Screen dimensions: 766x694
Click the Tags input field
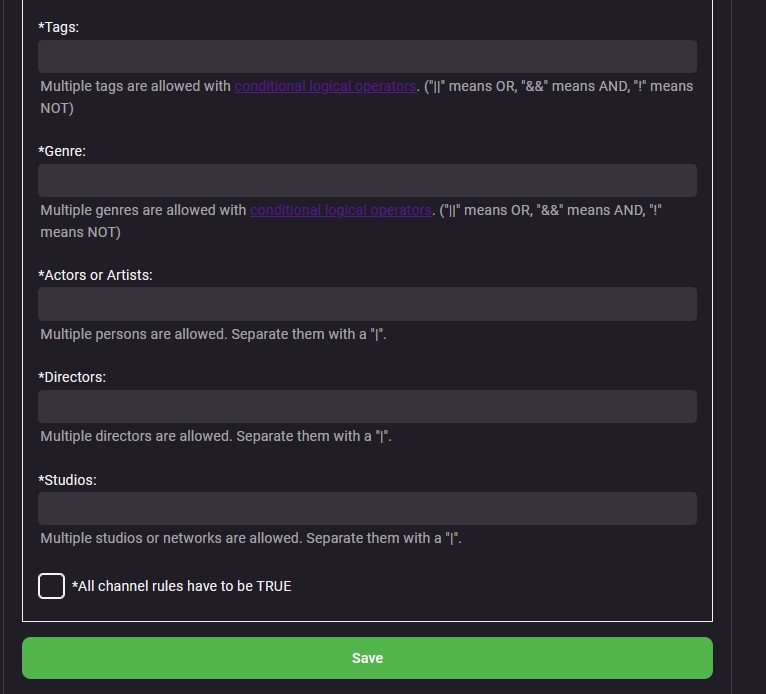[x=367, y=57]
